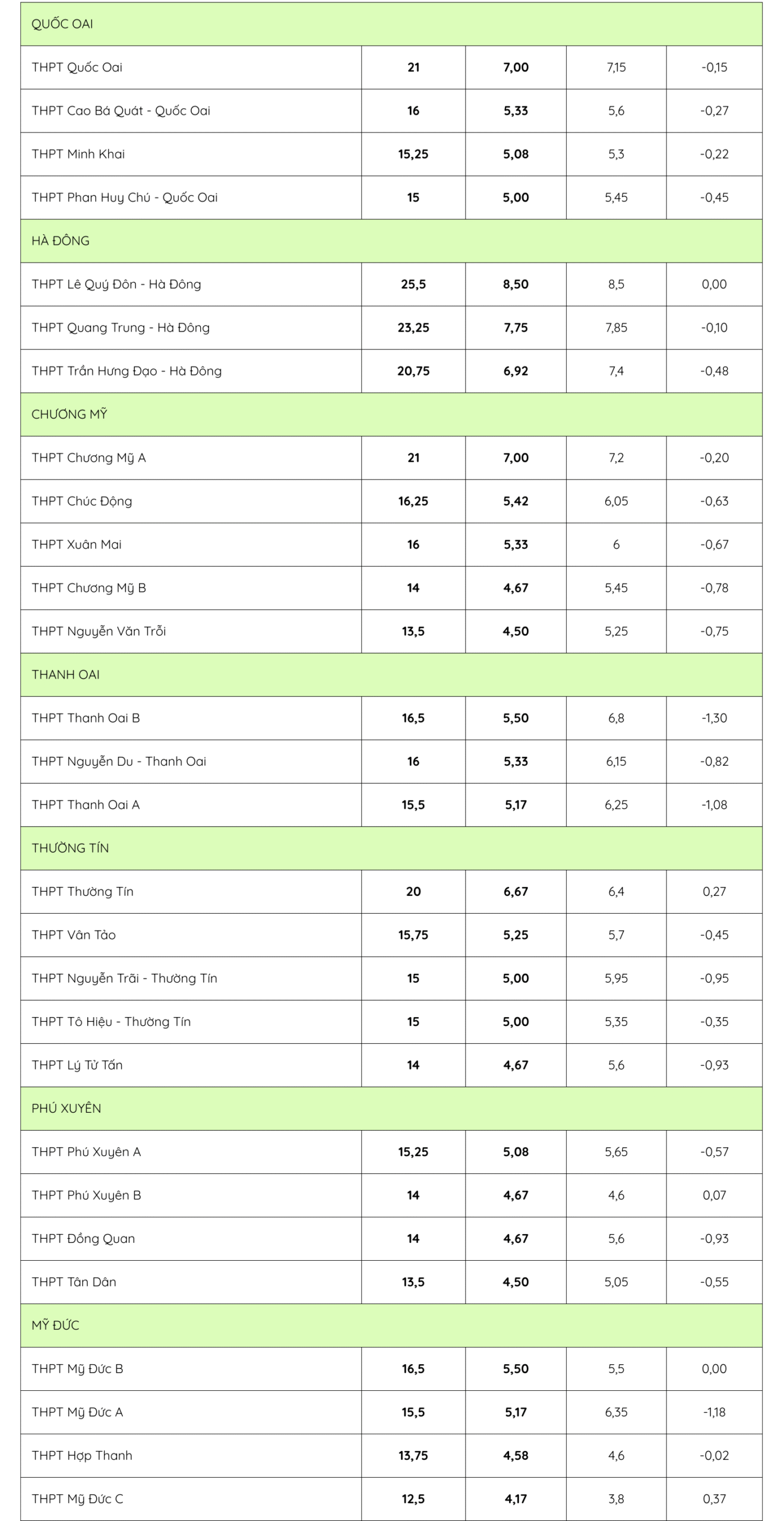Screen dimensions: 784x1521
Task: Click the THPT Vân Tảo school name
Action: point(74,935)
